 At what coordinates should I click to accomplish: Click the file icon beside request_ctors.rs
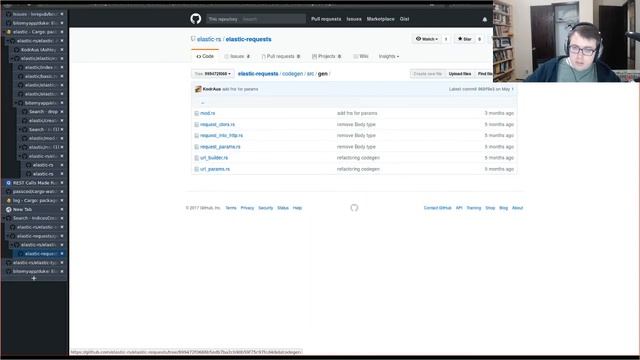(196, 124)
